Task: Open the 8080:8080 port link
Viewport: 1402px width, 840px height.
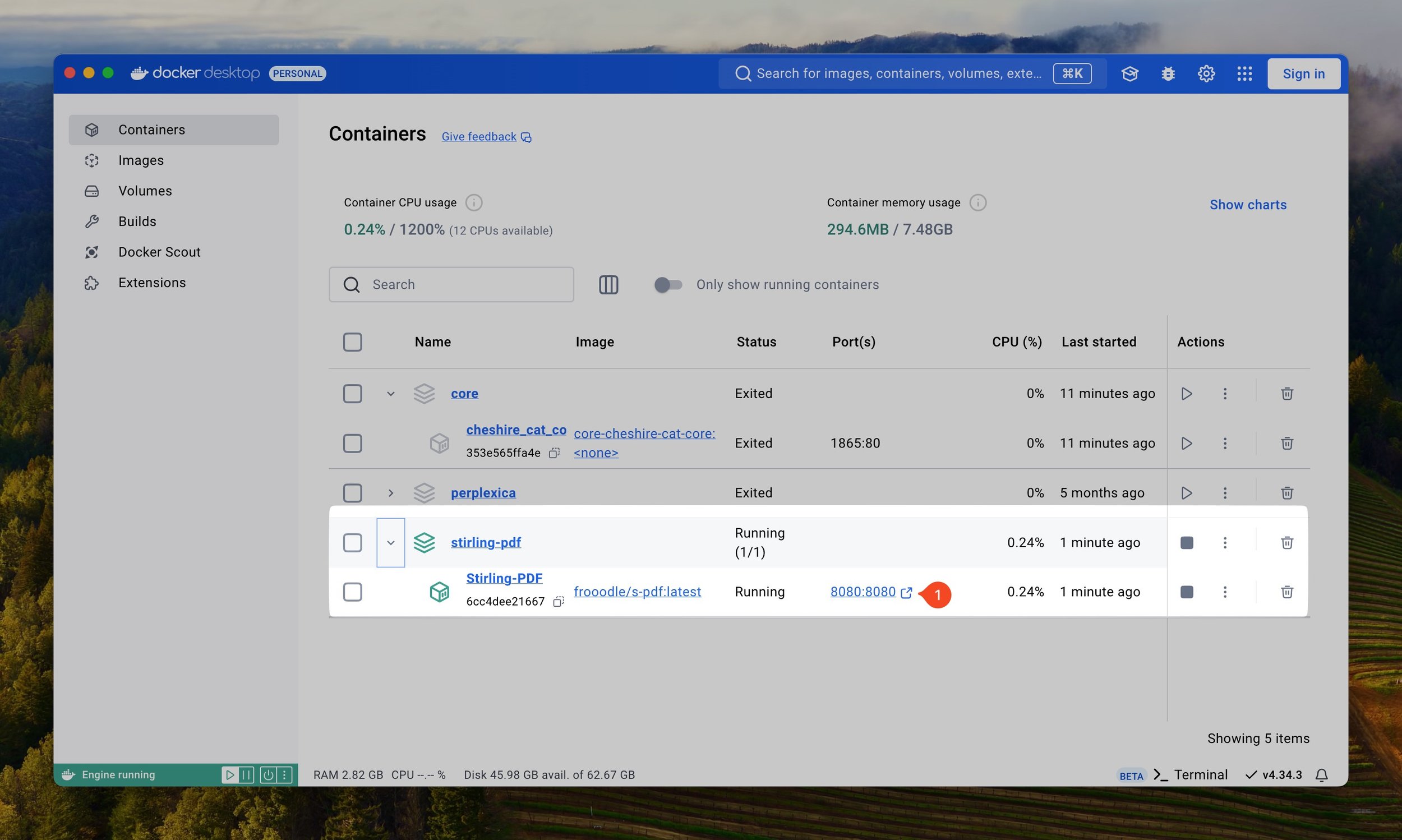Action: point(870,592)
